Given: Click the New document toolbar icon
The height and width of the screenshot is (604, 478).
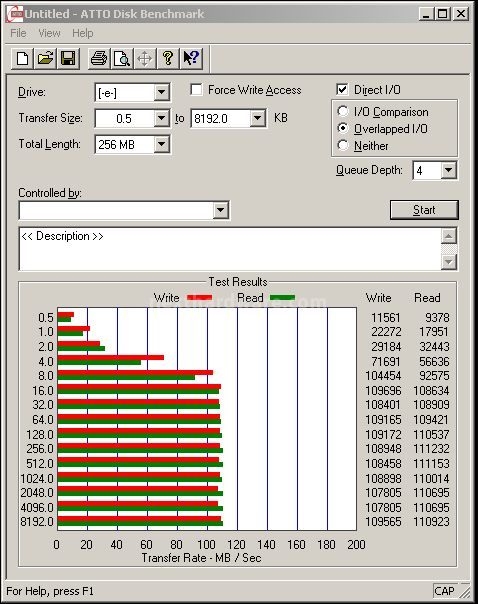Looking at the screenshot, I should click(22, 59).
